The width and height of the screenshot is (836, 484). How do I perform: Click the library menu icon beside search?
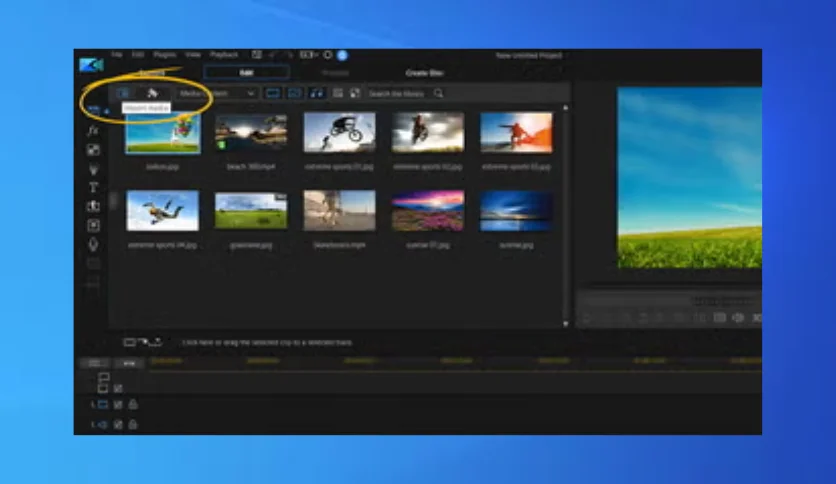coord(355,93)
